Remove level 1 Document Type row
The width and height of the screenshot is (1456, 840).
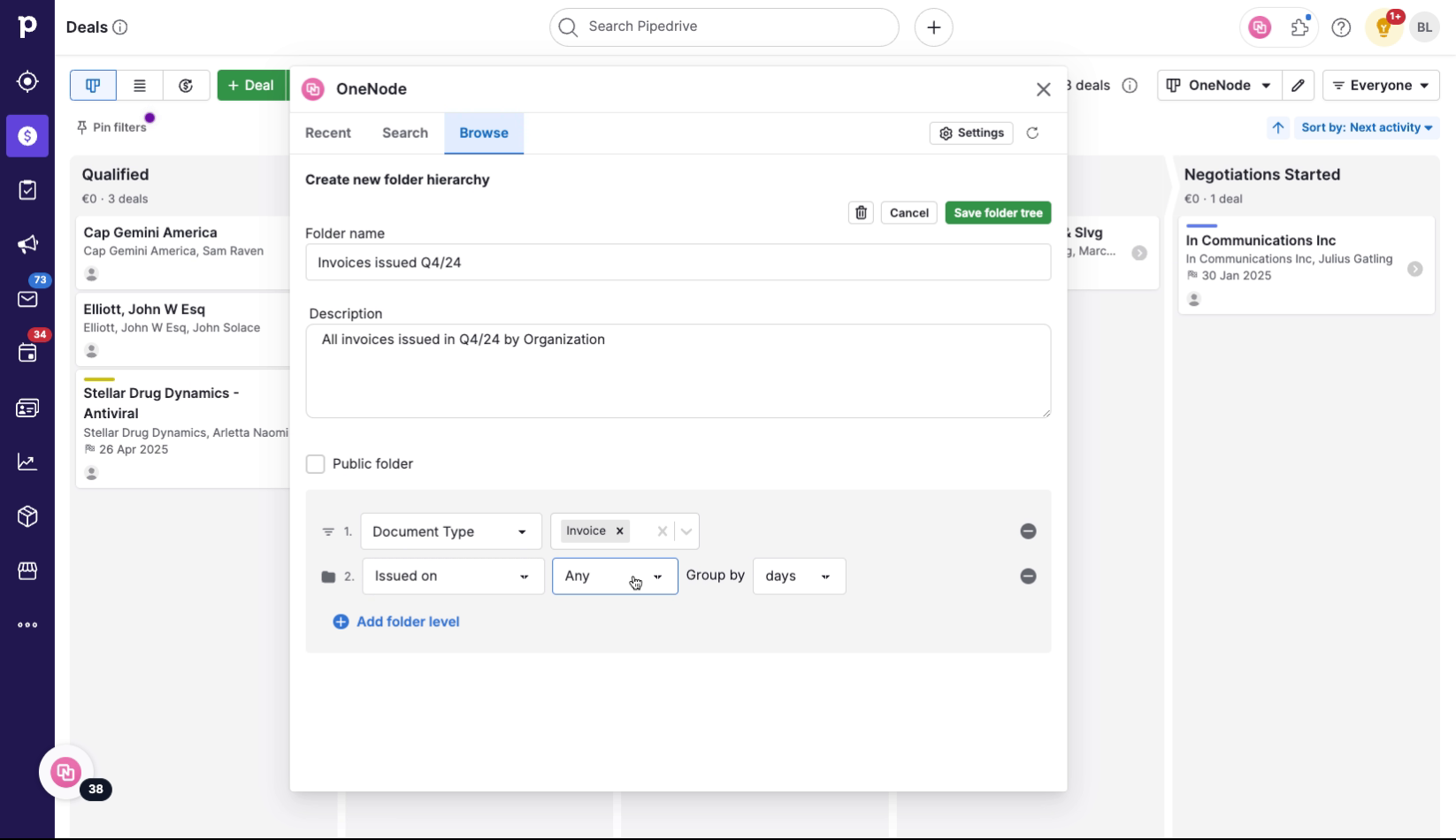coord(1028,531)
